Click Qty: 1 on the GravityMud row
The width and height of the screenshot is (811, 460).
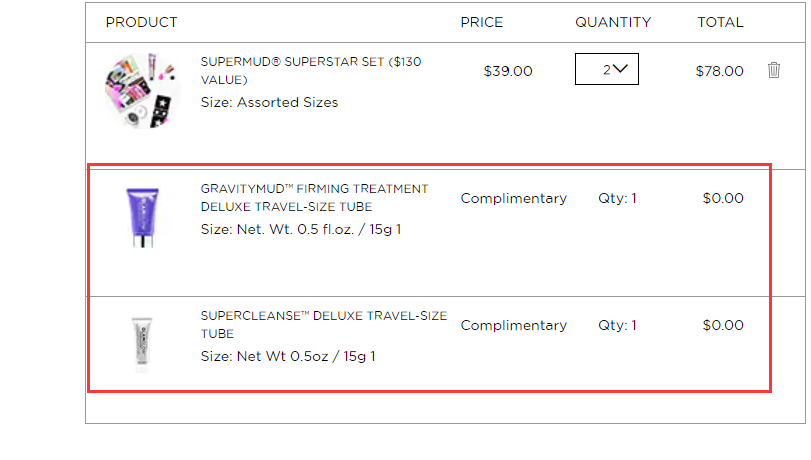[x=618, y=198]
